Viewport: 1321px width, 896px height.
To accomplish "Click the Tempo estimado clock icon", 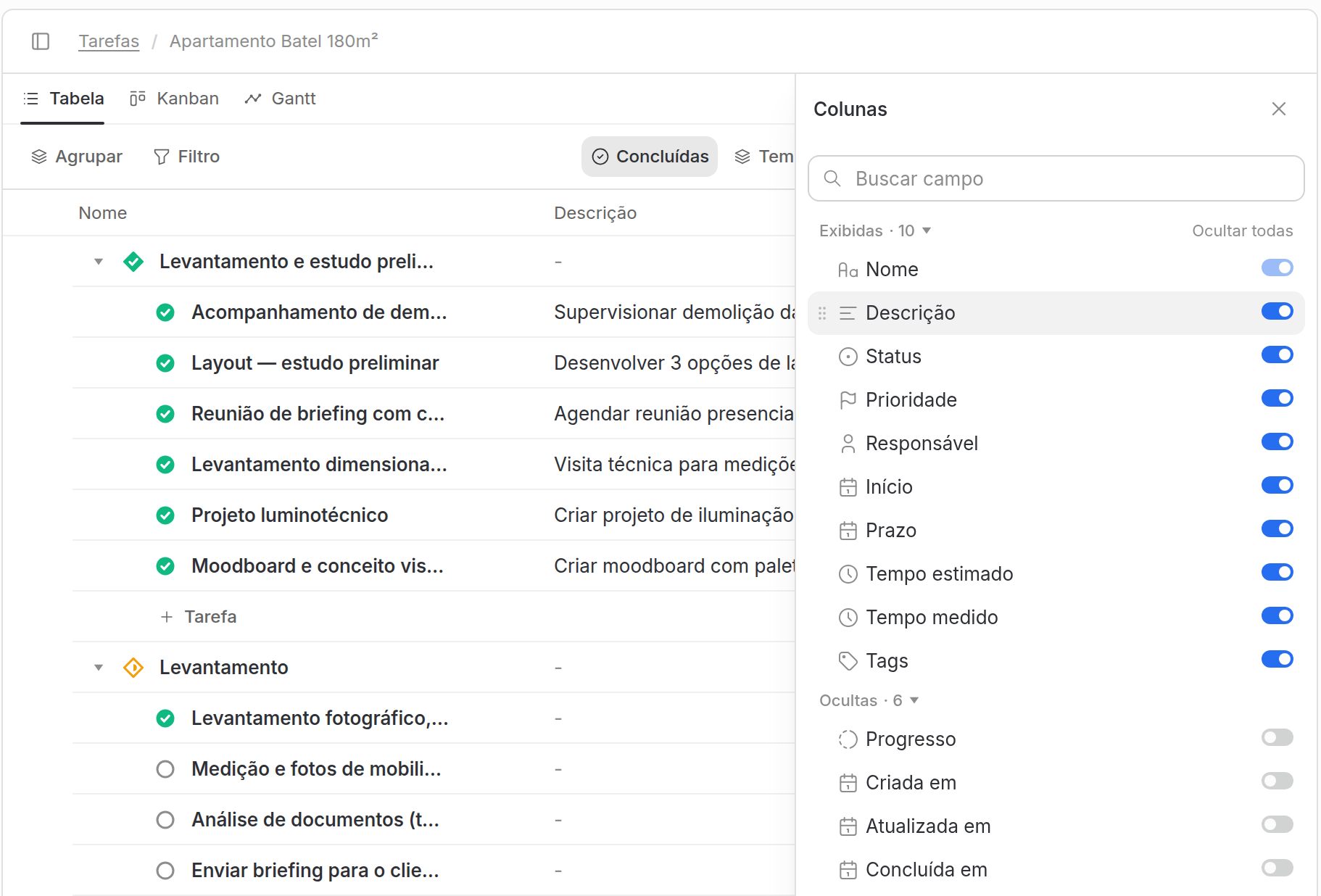I will coord(848,574).
